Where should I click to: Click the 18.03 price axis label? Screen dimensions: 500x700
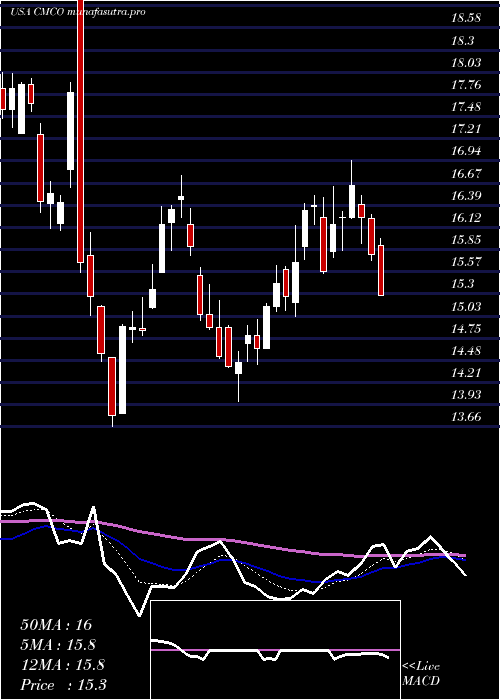point(465,62)
